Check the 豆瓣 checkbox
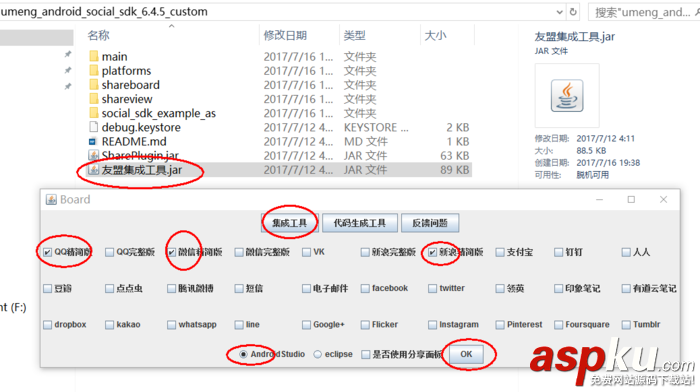The width and height of the screenshot is (700, 392). 47,288
